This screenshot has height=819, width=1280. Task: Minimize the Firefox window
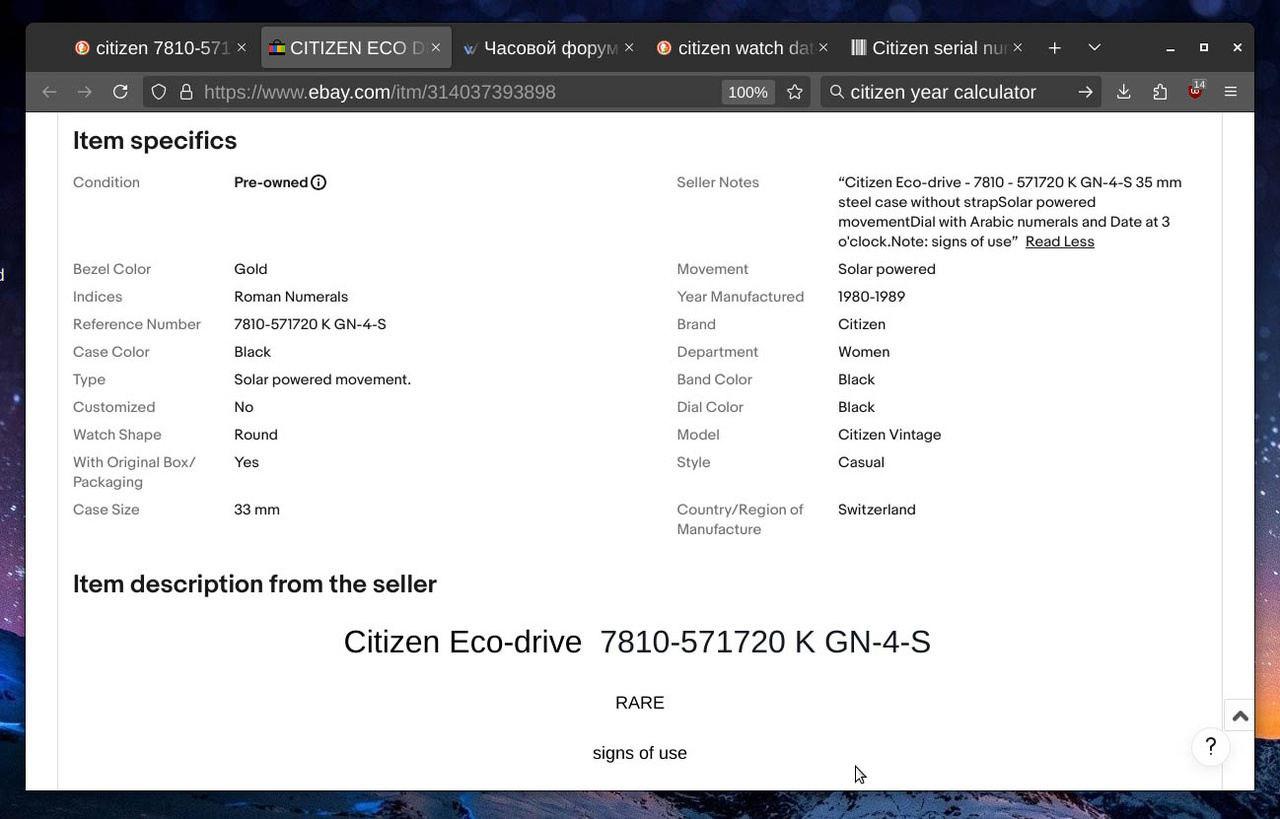point(1170,48)
